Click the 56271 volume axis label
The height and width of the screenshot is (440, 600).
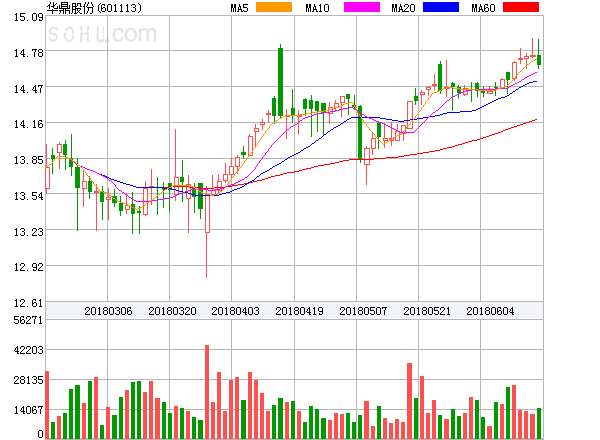[x=29, y=320]
